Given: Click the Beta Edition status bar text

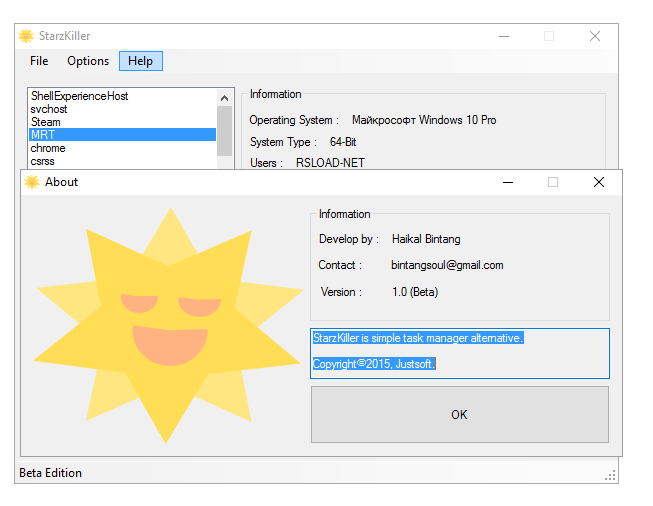Looking at the screenshot, I should (x=50, y=473).
